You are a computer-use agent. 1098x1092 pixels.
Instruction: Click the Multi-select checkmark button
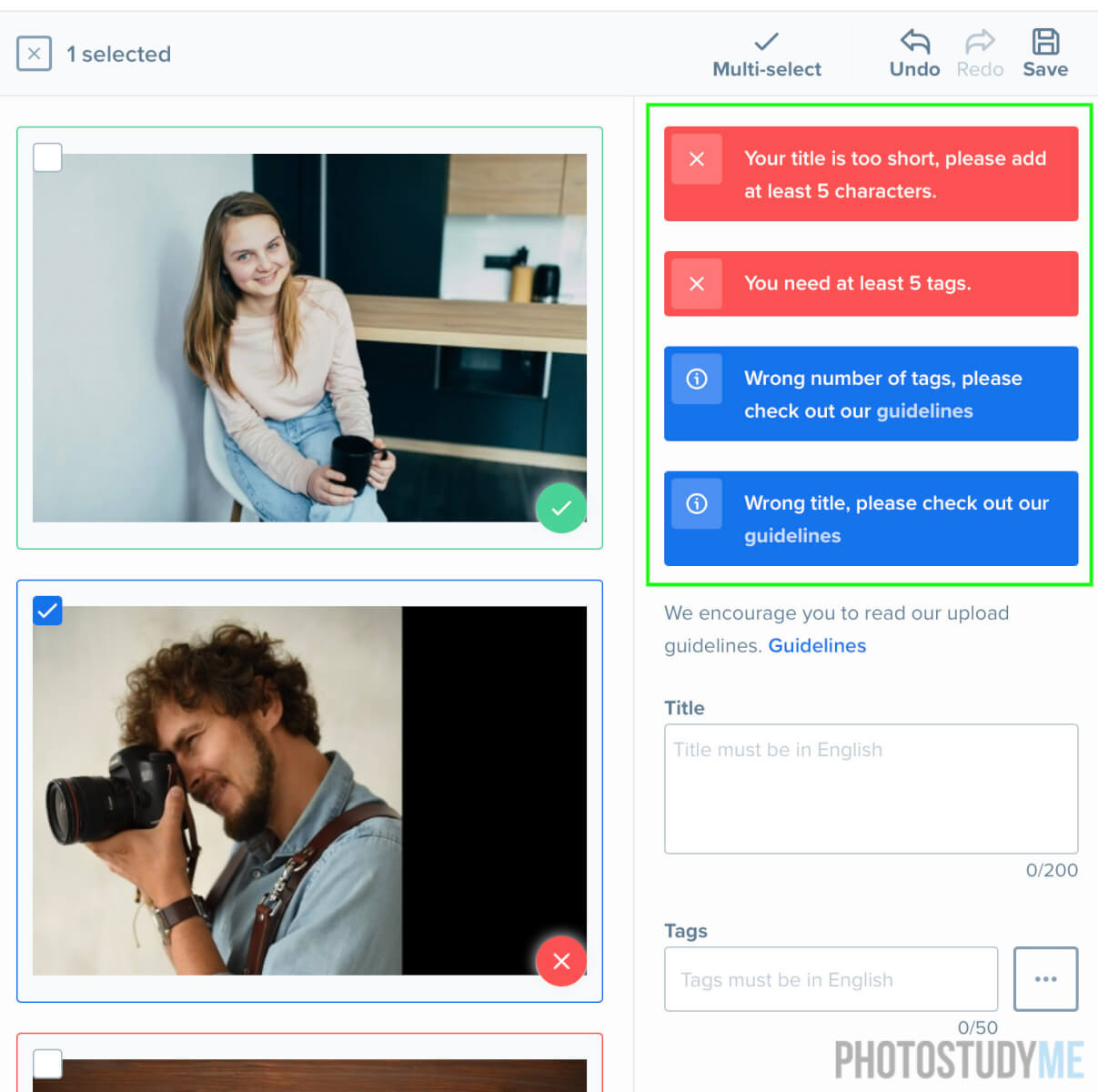coord(767,55)
